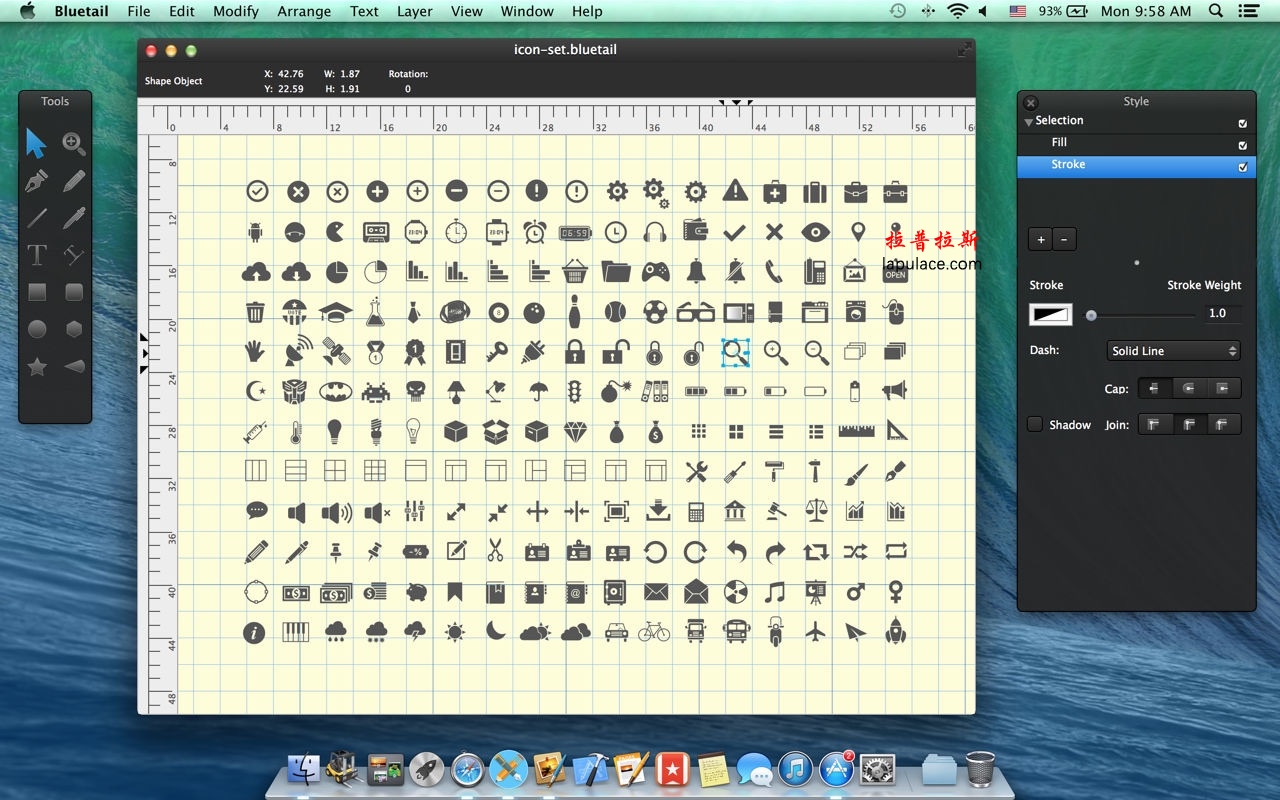This screenshot has height=800, width=1280.
Task: Click the graduation cap icon on canvas
Action: pyautogui.click(x=336, y=311)
